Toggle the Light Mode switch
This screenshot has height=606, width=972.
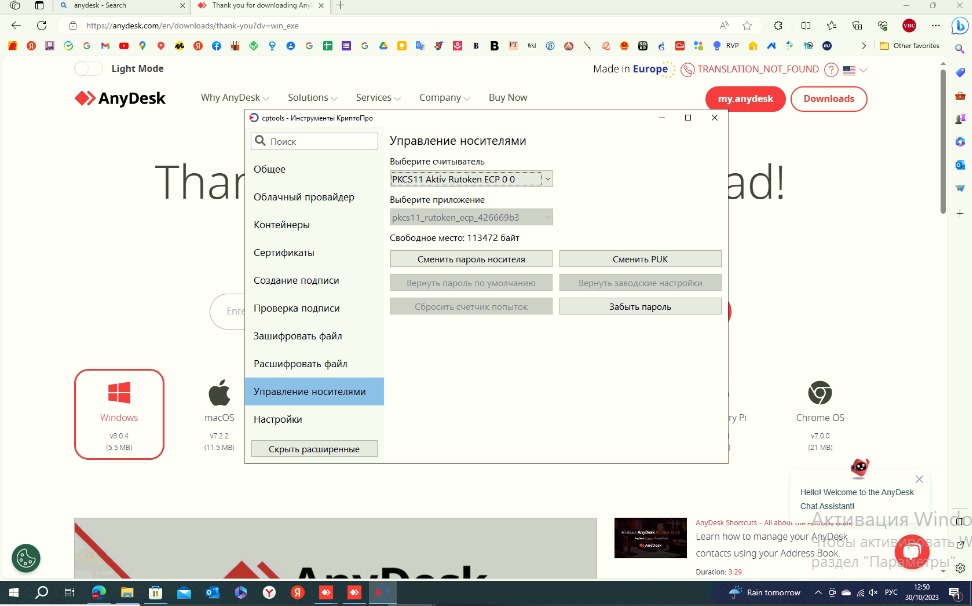pos(88,69)
